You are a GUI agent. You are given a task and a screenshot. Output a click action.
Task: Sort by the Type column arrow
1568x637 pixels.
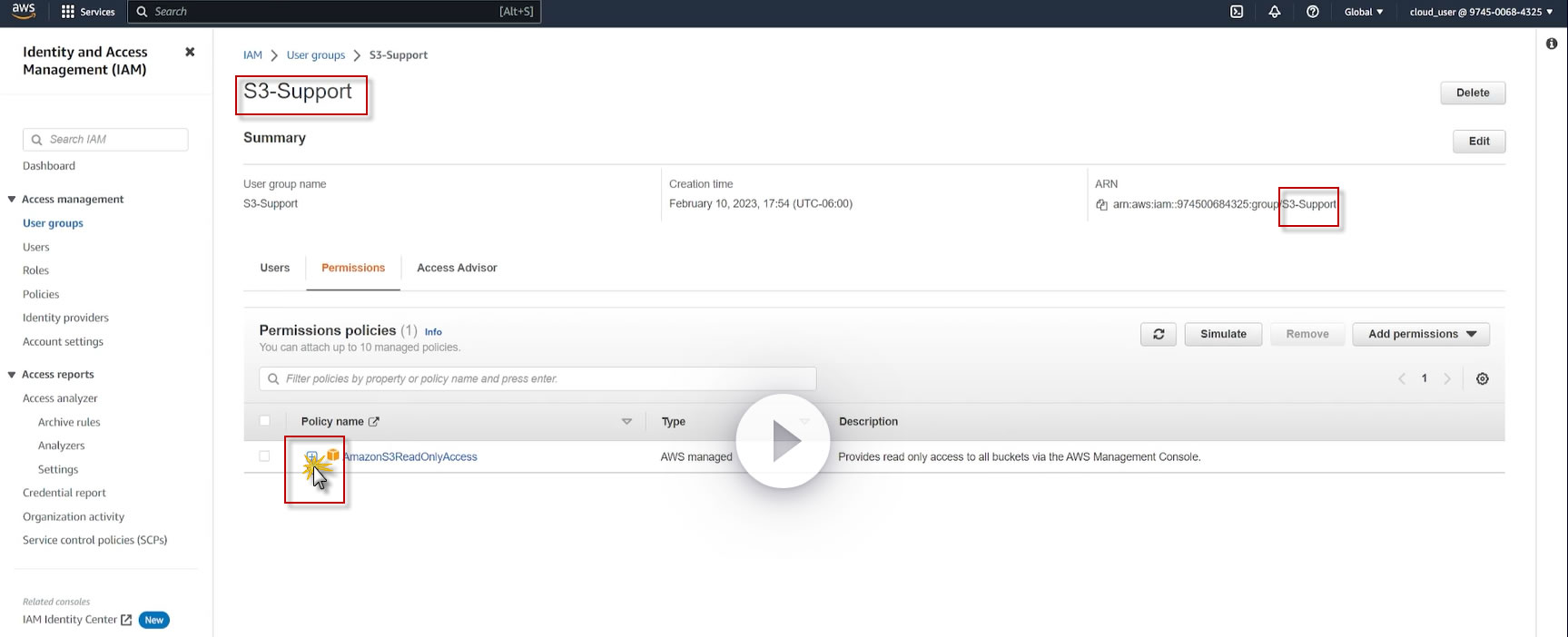click(x=804, y=421)
